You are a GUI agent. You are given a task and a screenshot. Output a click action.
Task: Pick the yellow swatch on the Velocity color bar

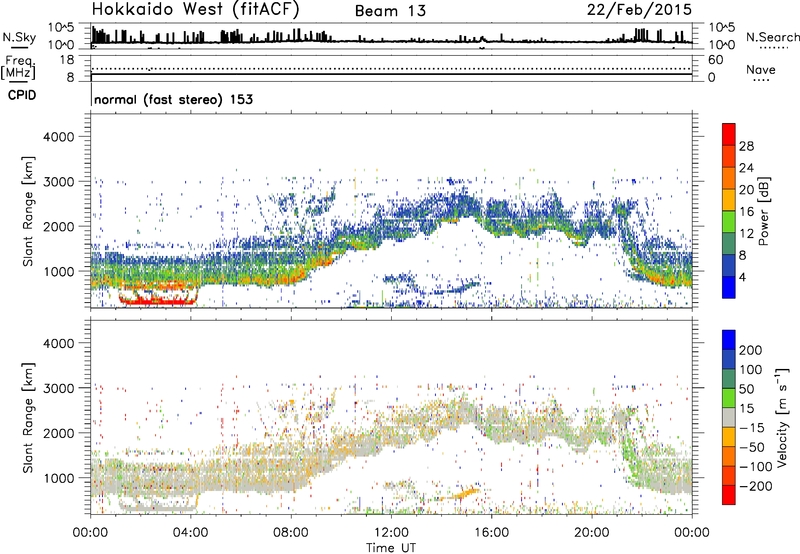click(729, 437)
